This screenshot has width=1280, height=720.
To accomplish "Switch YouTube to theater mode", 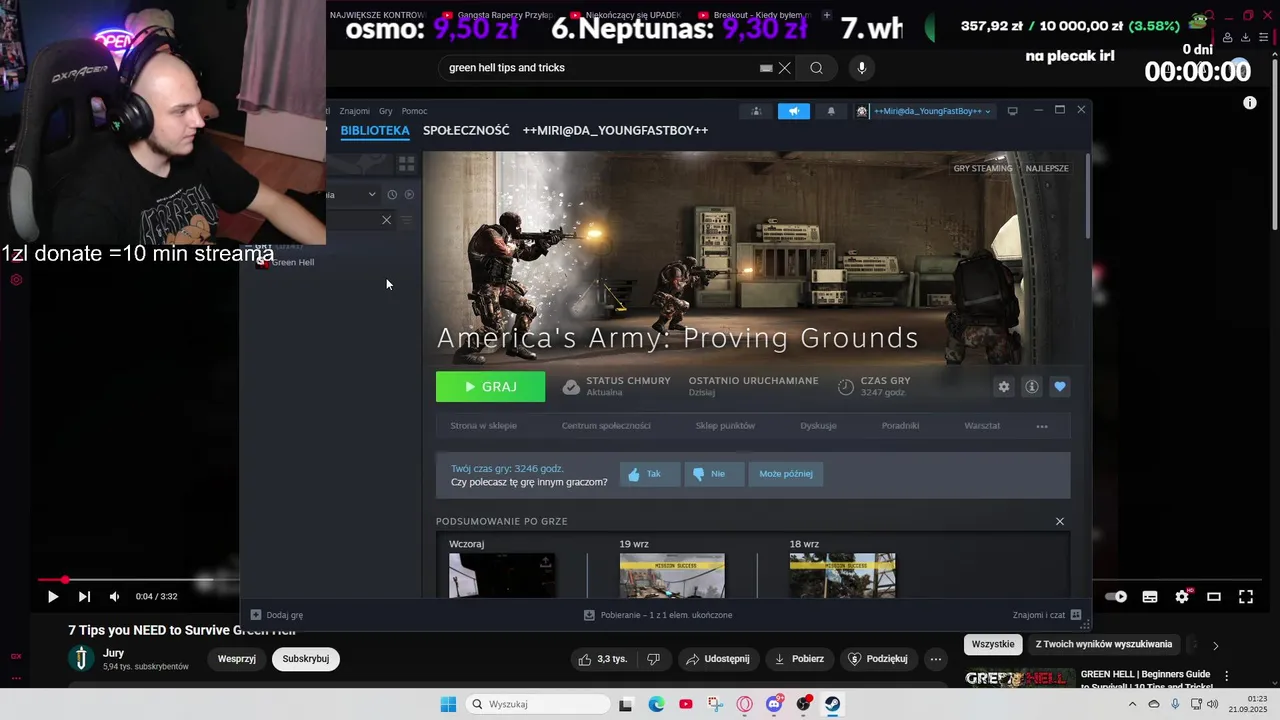I will coord(1214,597).
